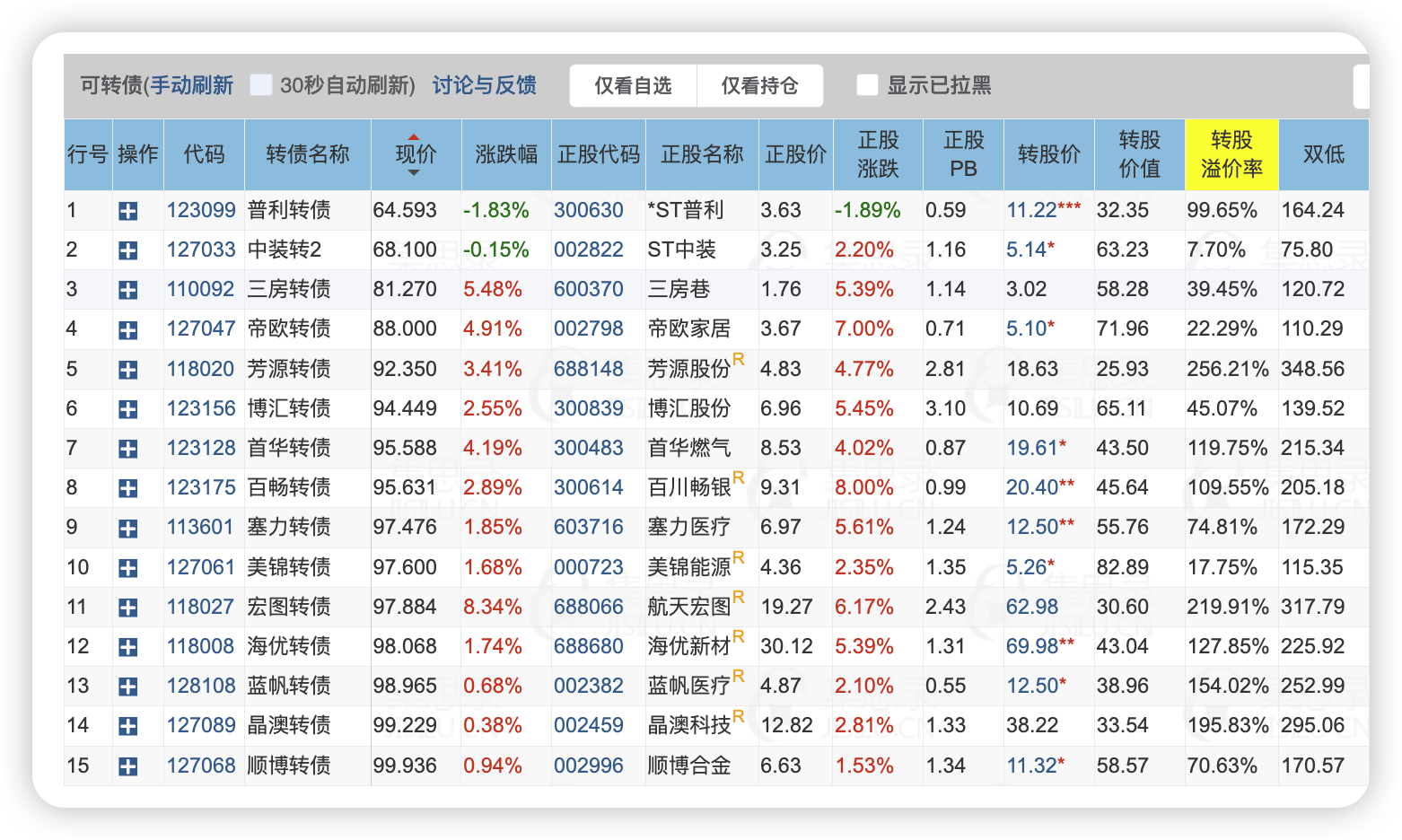Viewport: 1402px width, 840px height.
Task: Sort by 代码 column header
Action: tap(205, 154)
